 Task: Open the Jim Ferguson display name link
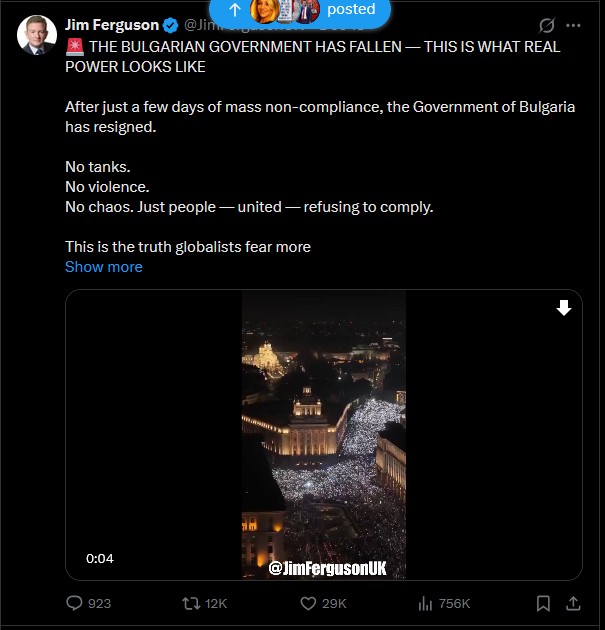(x=112, y=25)
